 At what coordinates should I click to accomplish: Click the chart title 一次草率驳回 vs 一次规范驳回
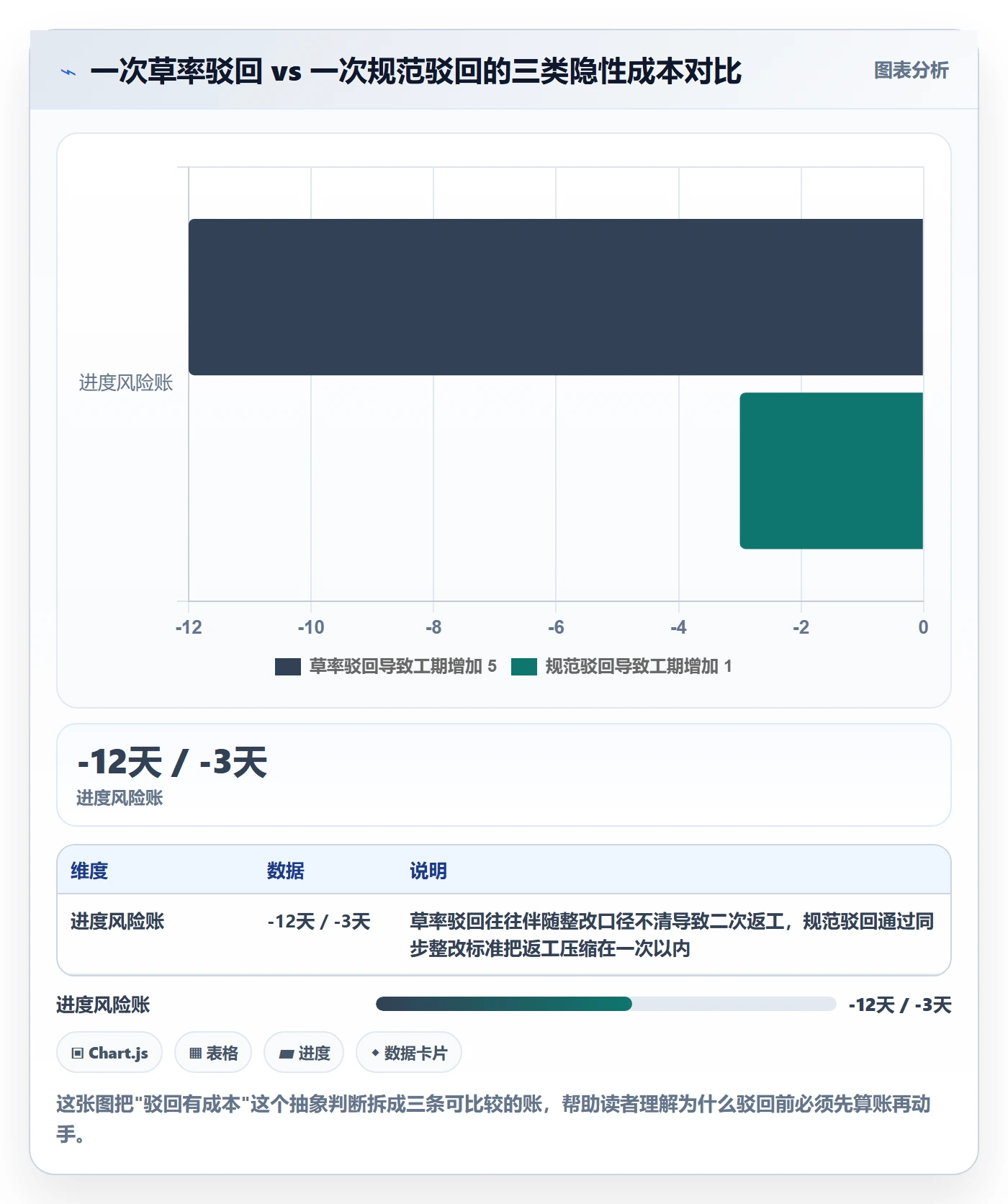coord(415,71)
